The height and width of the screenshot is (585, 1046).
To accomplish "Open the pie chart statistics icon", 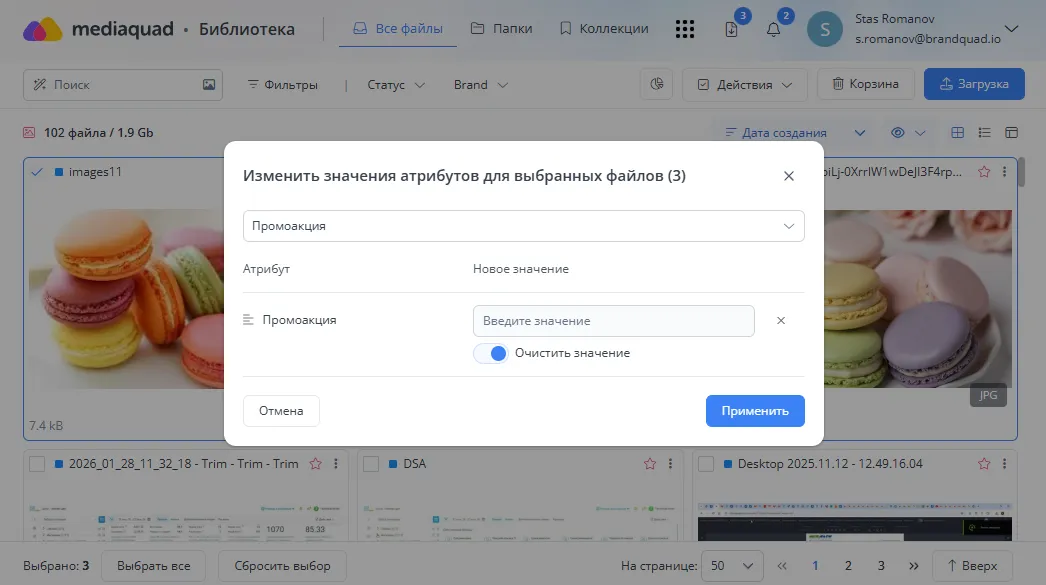I will point(657,84).
